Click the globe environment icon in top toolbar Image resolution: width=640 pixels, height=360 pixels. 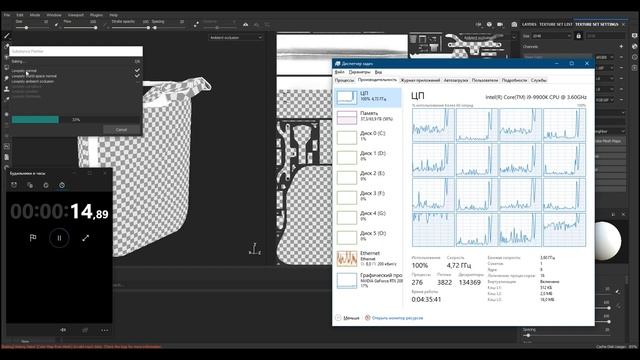(x=489, y=24)
